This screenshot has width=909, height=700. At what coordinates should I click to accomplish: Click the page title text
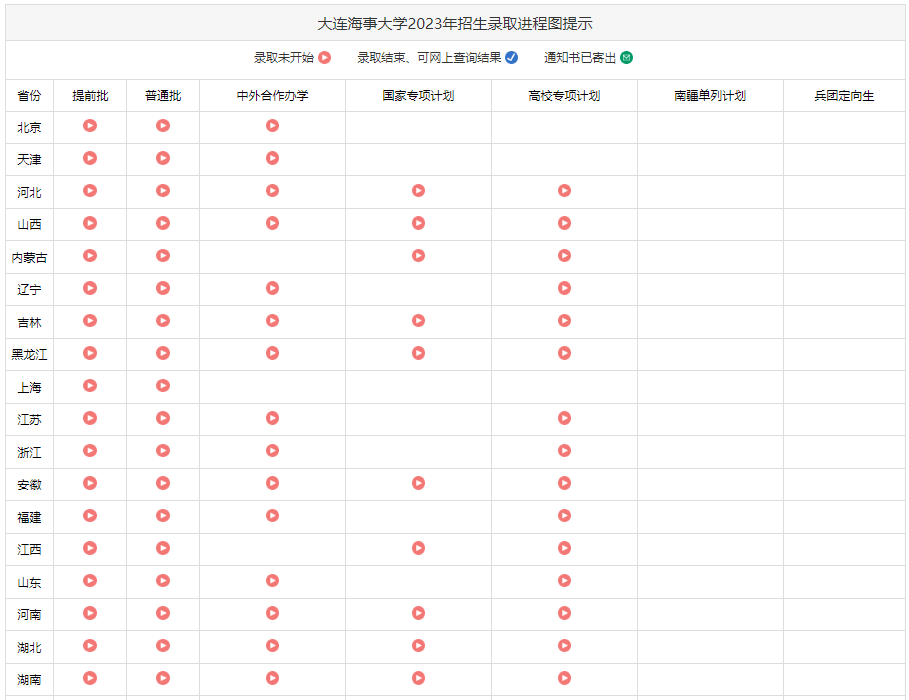(x=455, y=20)
